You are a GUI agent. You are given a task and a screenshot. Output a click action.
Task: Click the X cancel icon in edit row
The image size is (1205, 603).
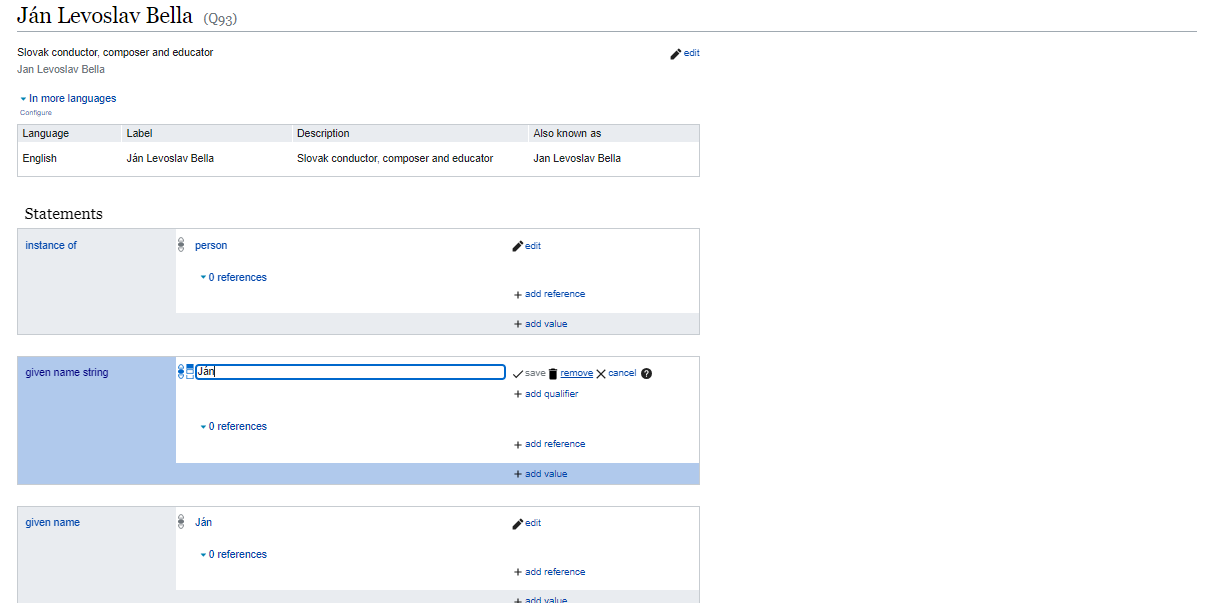[601, 373]
